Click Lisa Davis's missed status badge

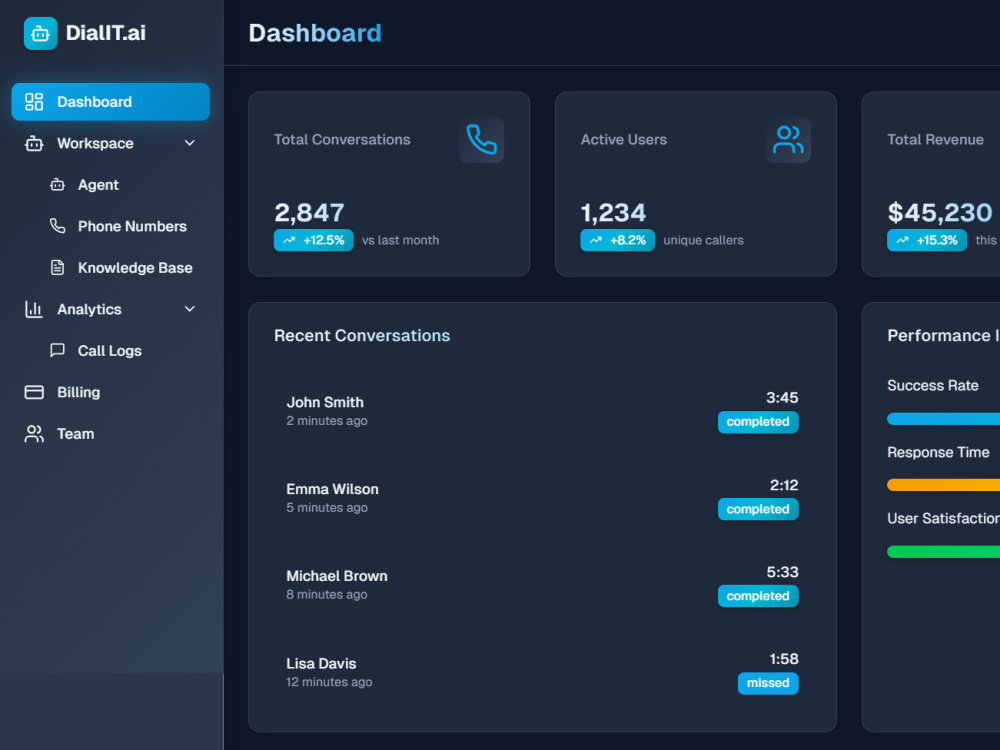coord(768,683)
